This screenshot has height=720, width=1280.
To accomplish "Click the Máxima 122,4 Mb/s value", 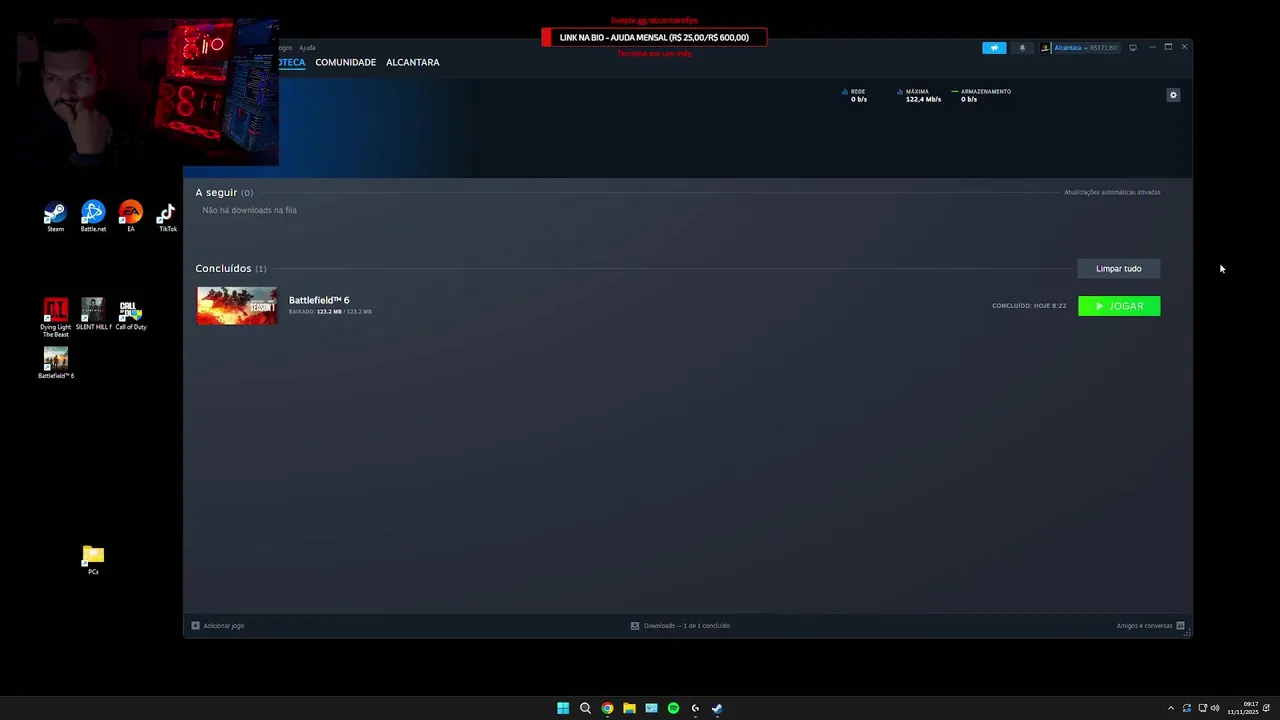I will coord(923,100).
